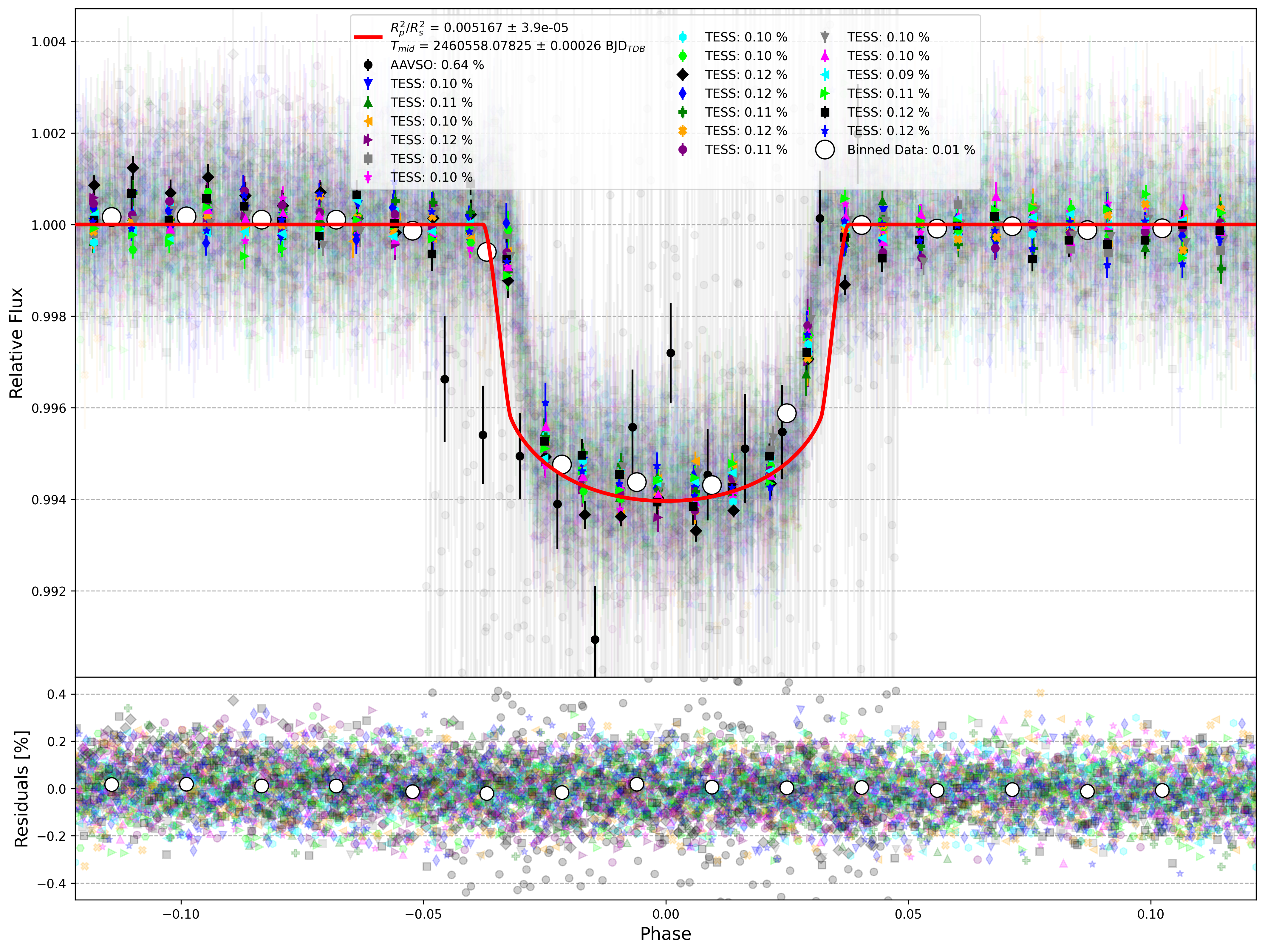Click the magenta marker in the legend's left column
1265x952 pixels.
[x=368, y=177]
